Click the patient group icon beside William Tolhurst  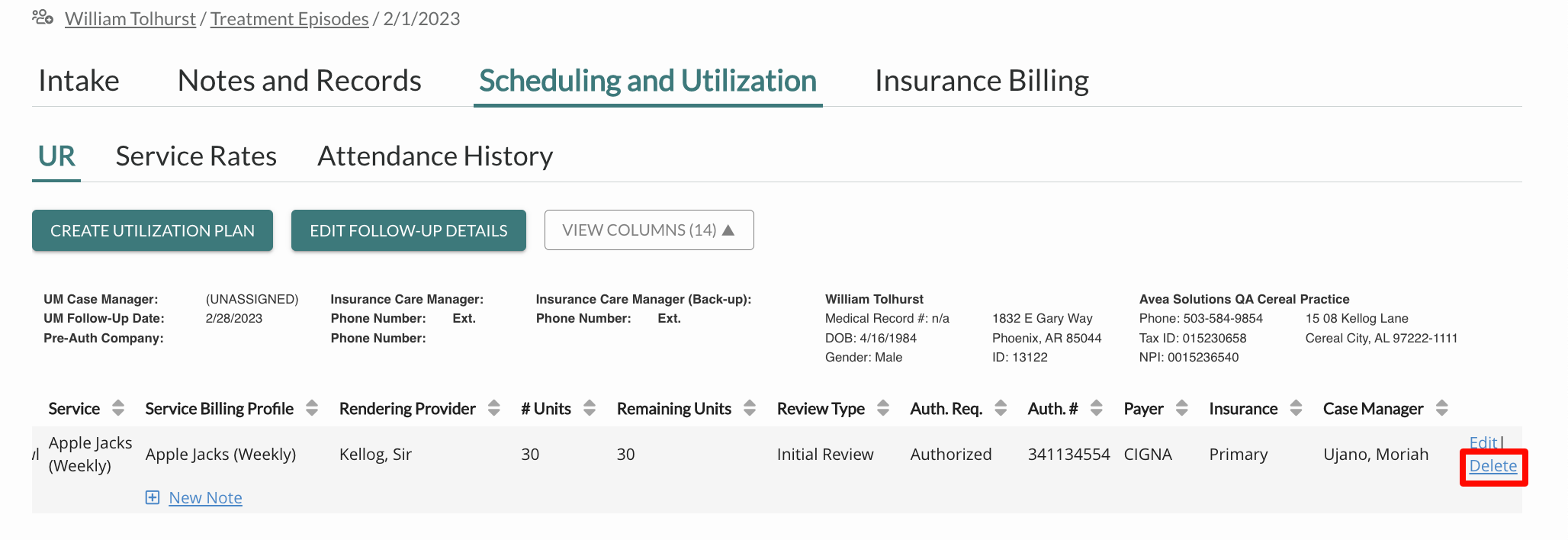43,17
